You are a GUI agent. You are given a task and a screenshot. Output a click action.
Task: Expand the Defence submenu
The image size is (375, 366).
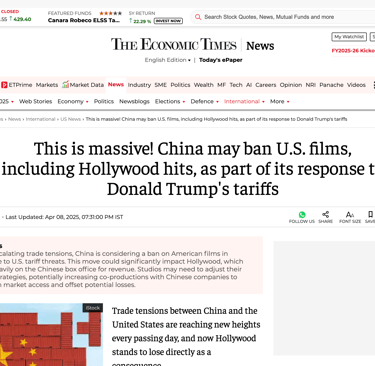point(205,101)
